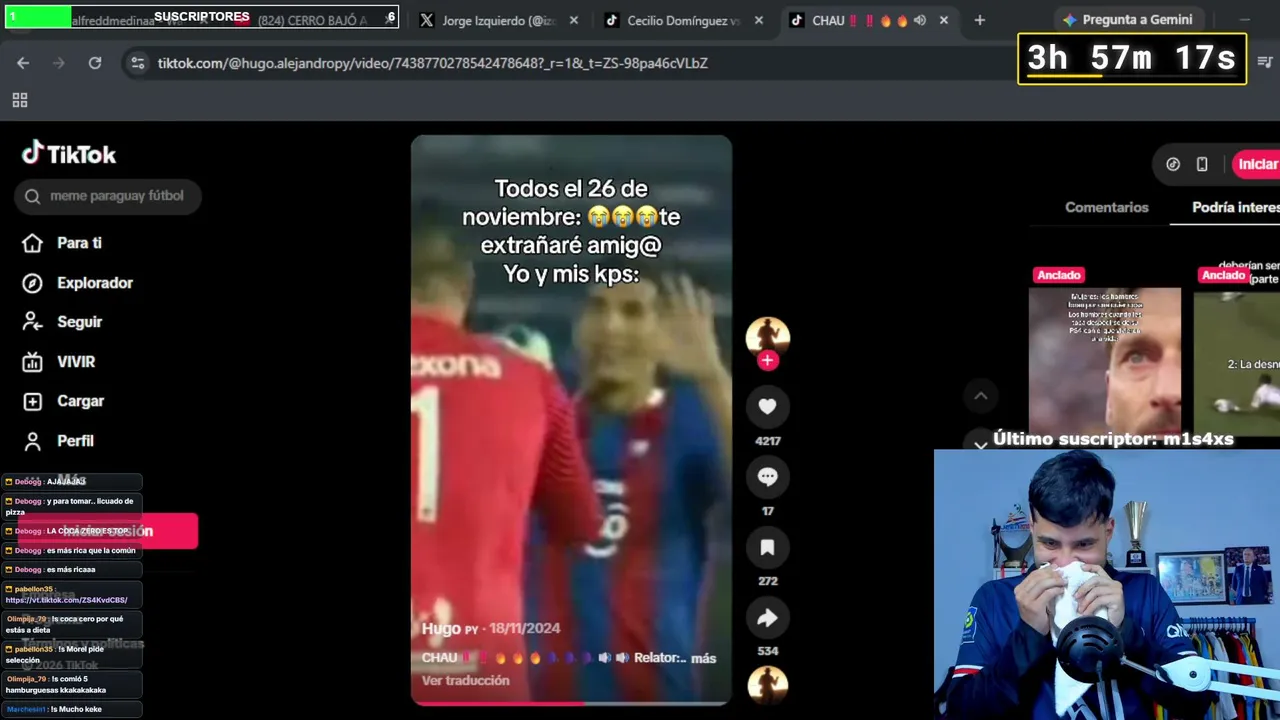This screenshot has height=720, width=1280.
Task: Save the video with the bookmark icon
Action: coord(767,547)
